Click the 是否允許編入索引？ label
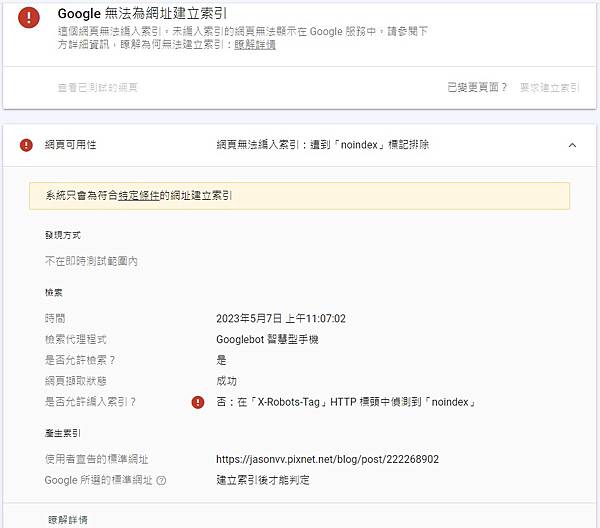 [90, 402]
